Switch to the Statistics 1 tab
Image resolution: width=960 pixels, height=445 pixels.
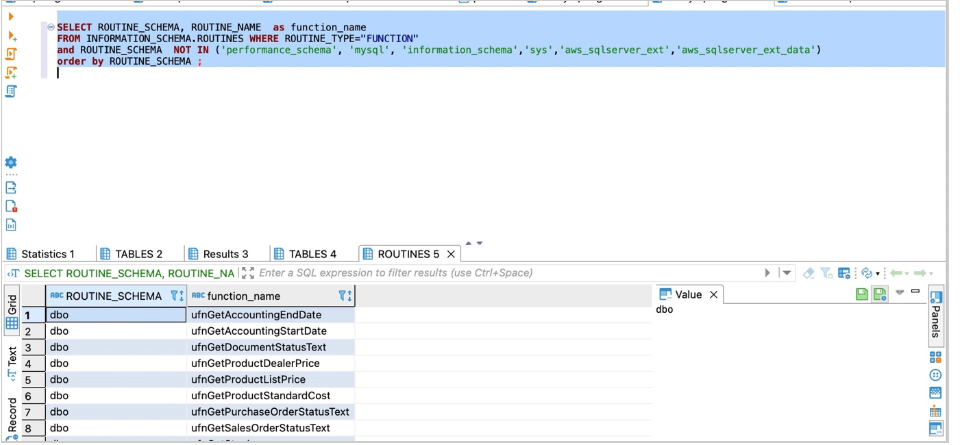(42, 253)
